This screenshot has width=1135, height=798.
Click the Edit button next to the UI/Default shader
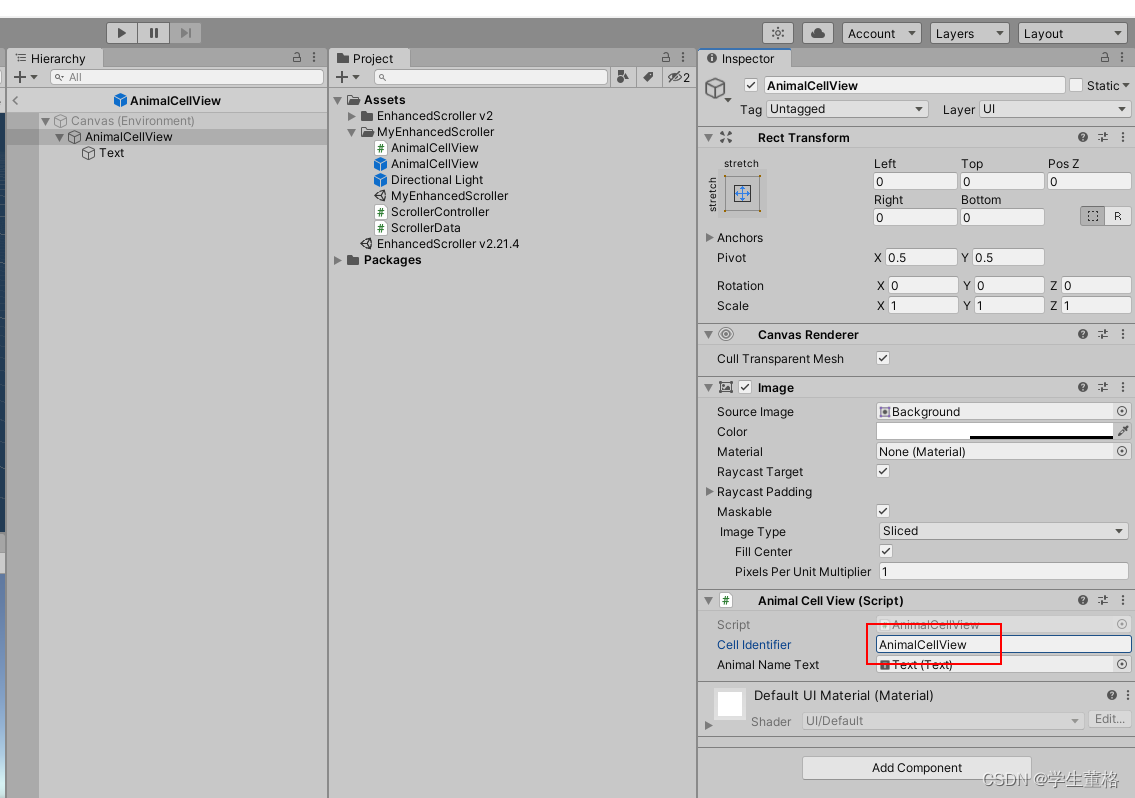(1108, 719)
